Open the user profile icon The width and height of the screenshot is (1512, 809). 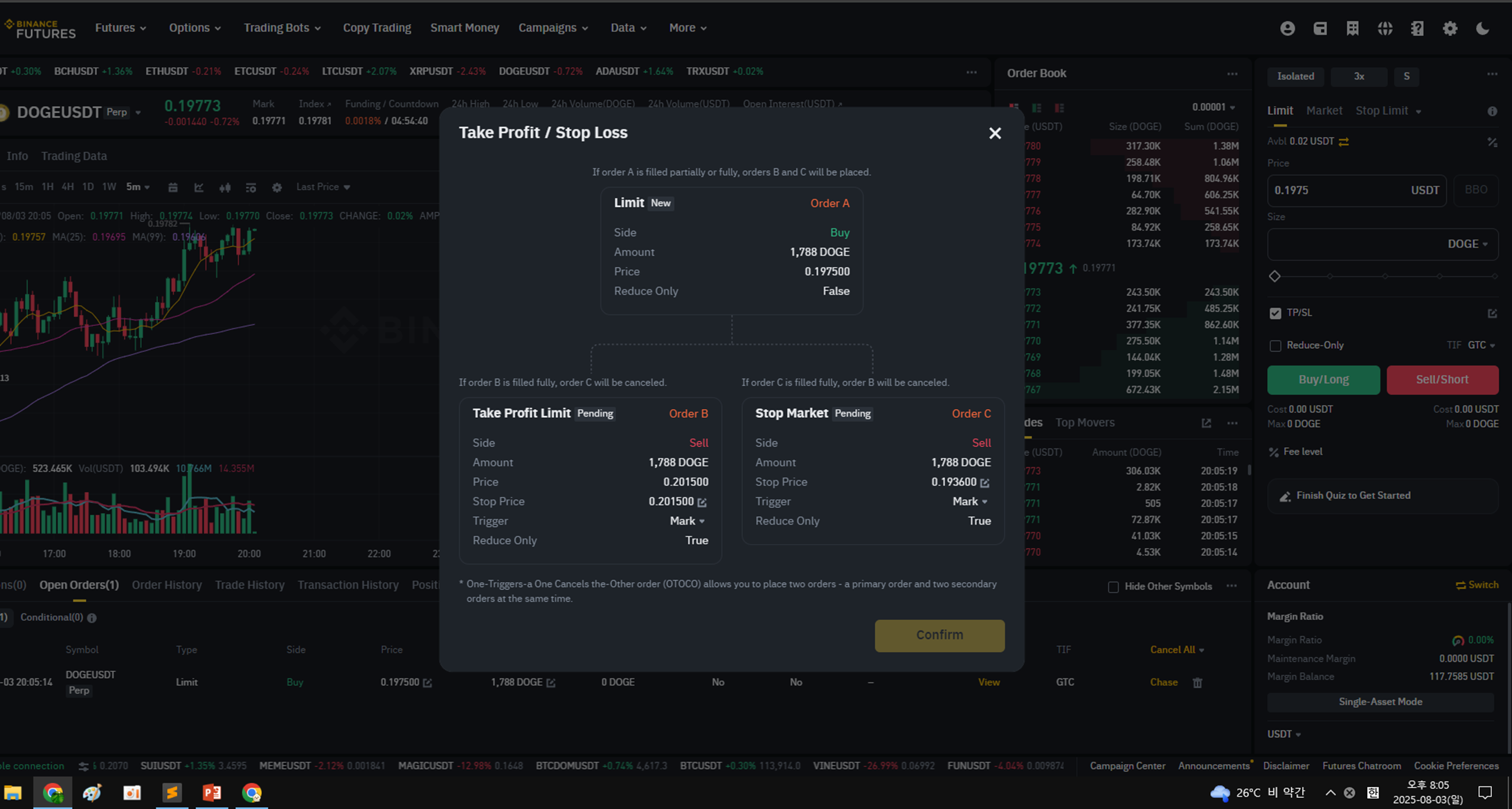coord(1287,28)
